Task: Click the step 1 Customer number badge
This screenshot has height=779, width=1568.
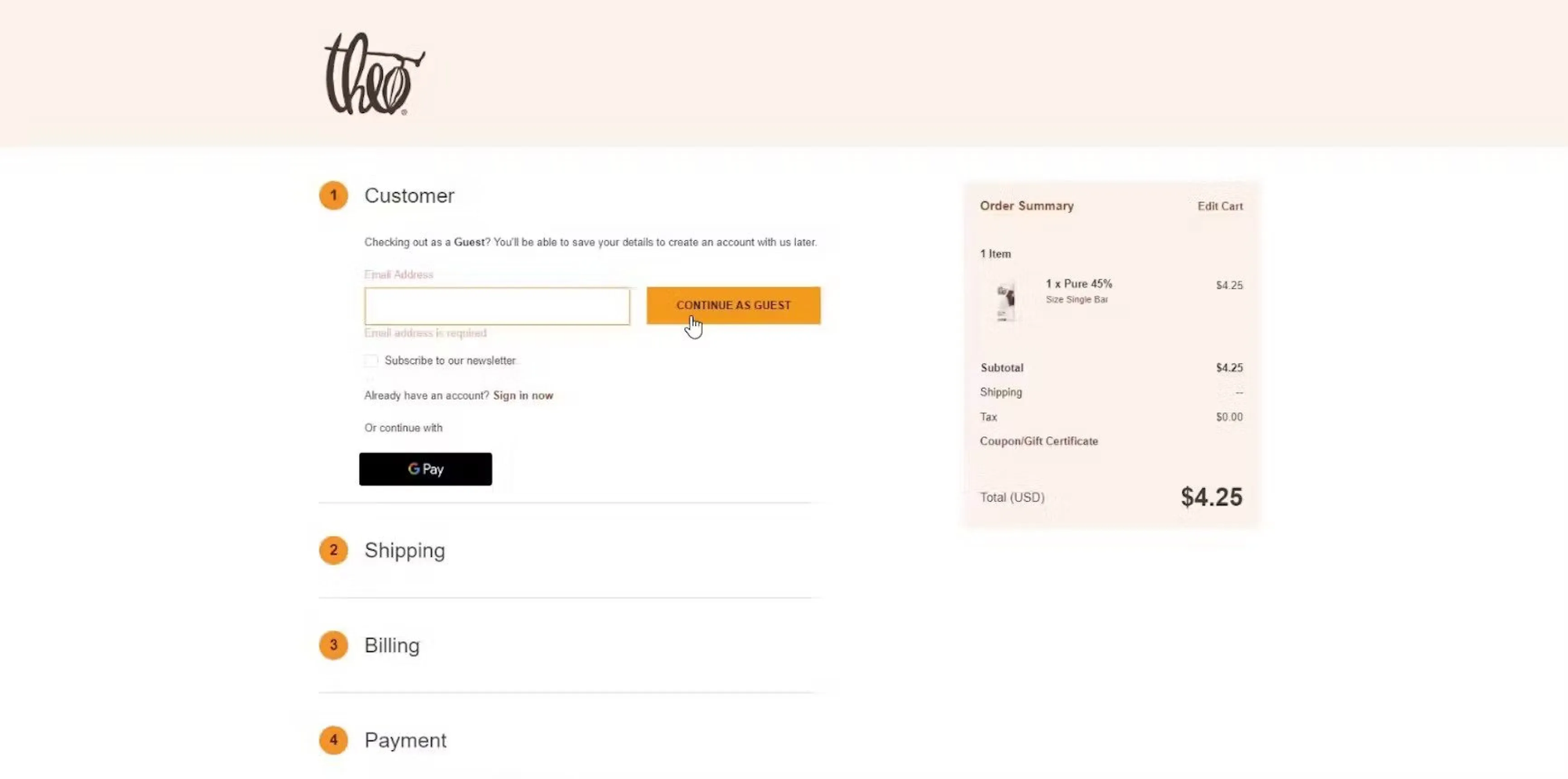Action: click(x=333, y=195)
